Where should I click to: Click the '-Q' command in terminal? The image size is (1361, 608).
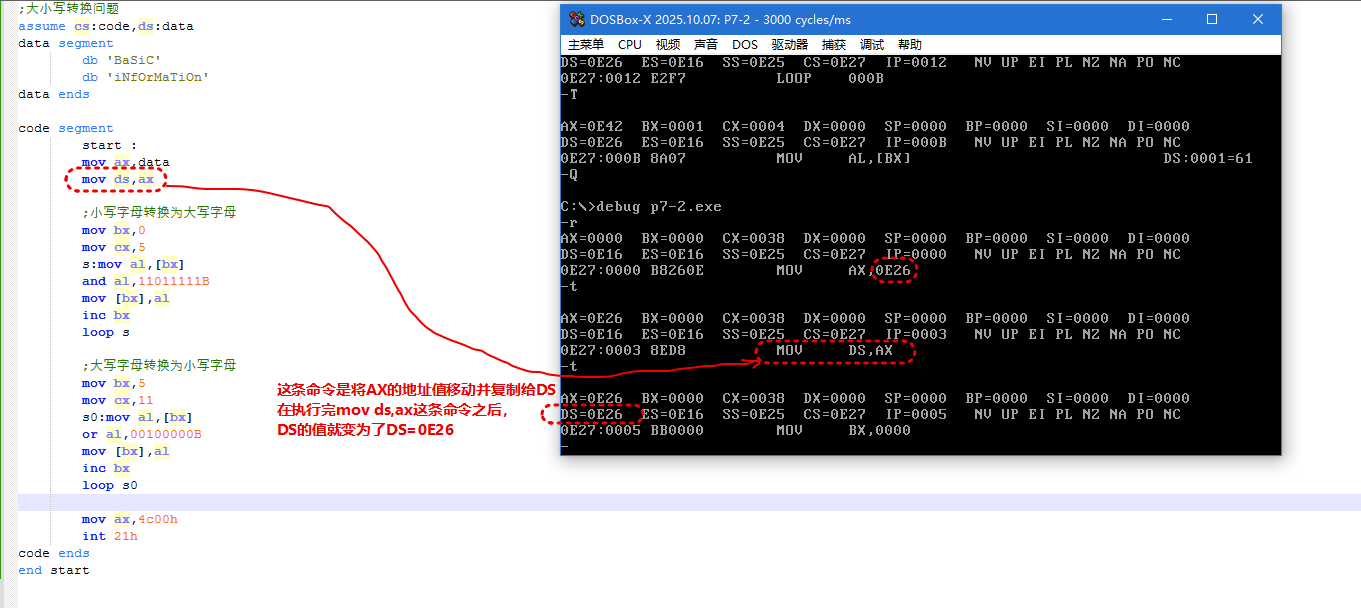569,174
